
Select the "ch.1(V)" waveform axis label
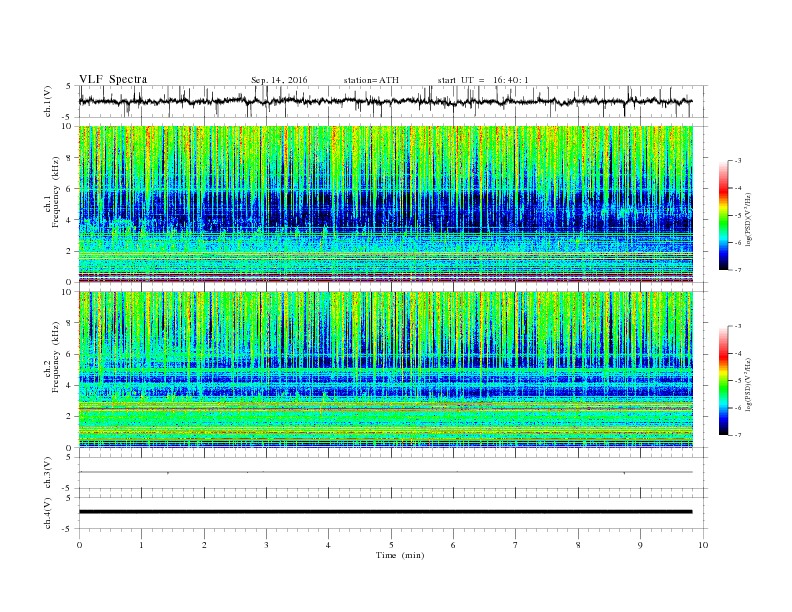pos(48,101)
